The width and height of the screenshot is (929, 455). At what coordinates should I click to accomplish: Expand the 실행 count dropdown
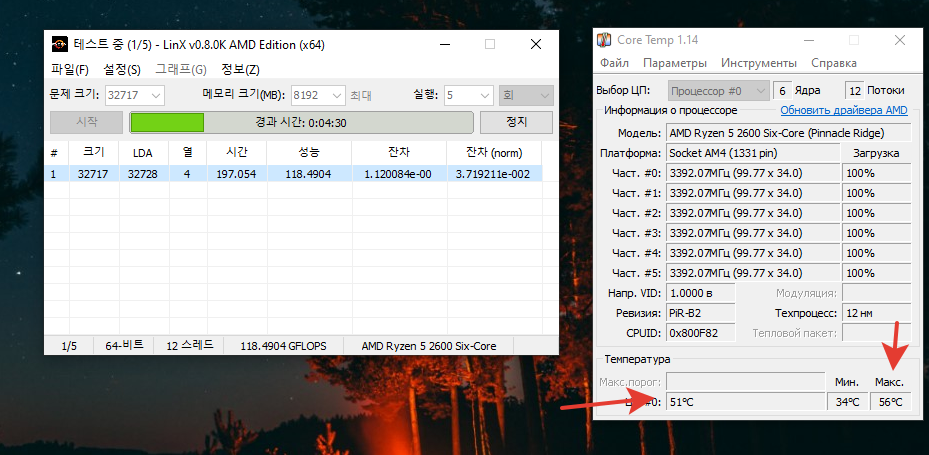pos(485,96)
